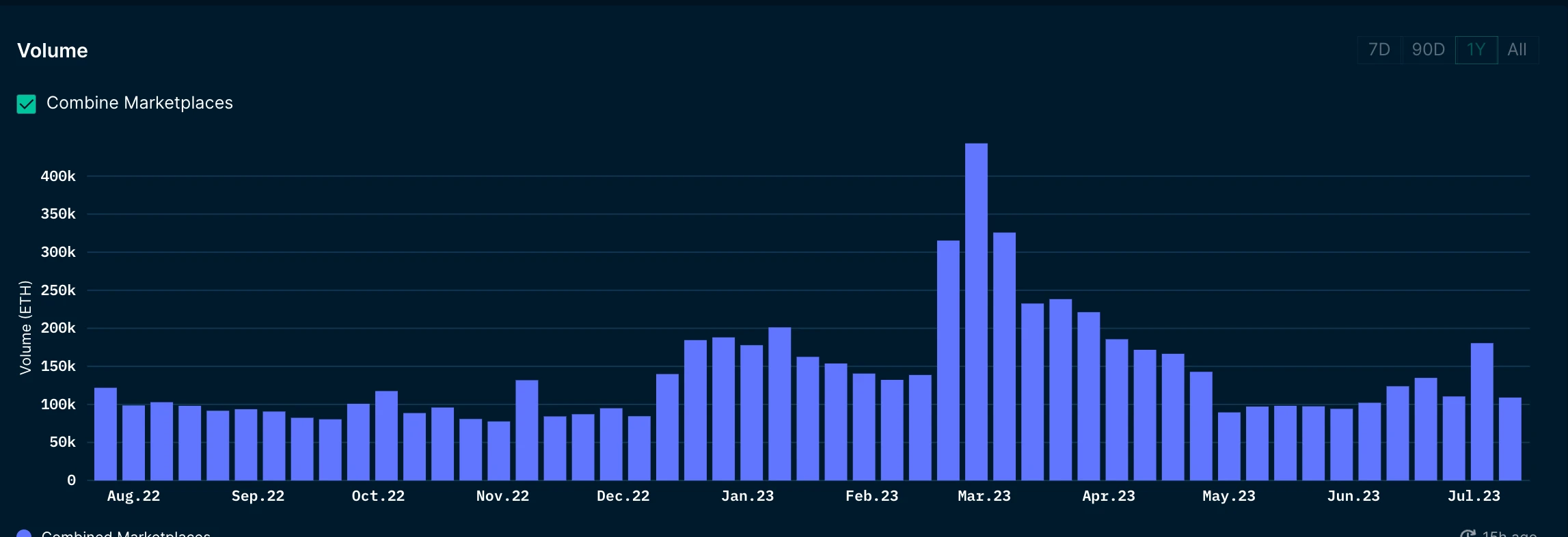
Task: Select the "150k" y-axis value
Action: [58, 366]
